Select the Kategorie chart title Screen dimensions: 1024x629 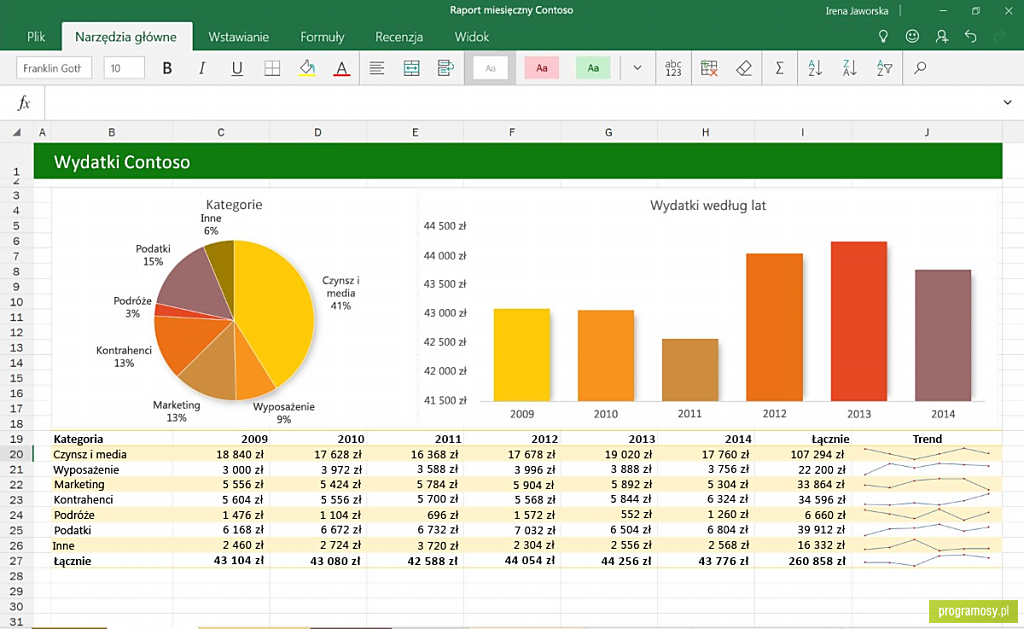click(234, 204)
